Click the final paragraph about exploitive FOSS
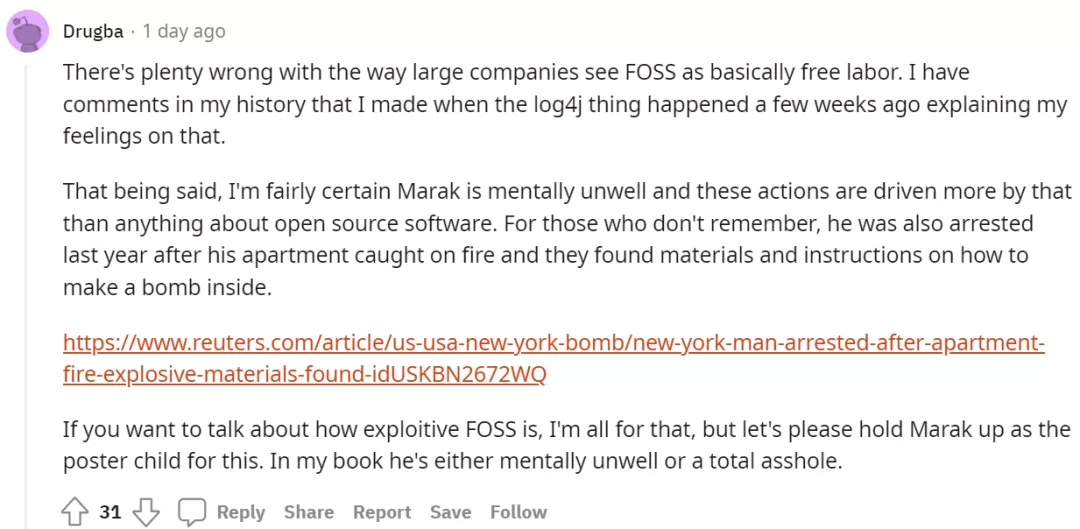 point(566,446)
